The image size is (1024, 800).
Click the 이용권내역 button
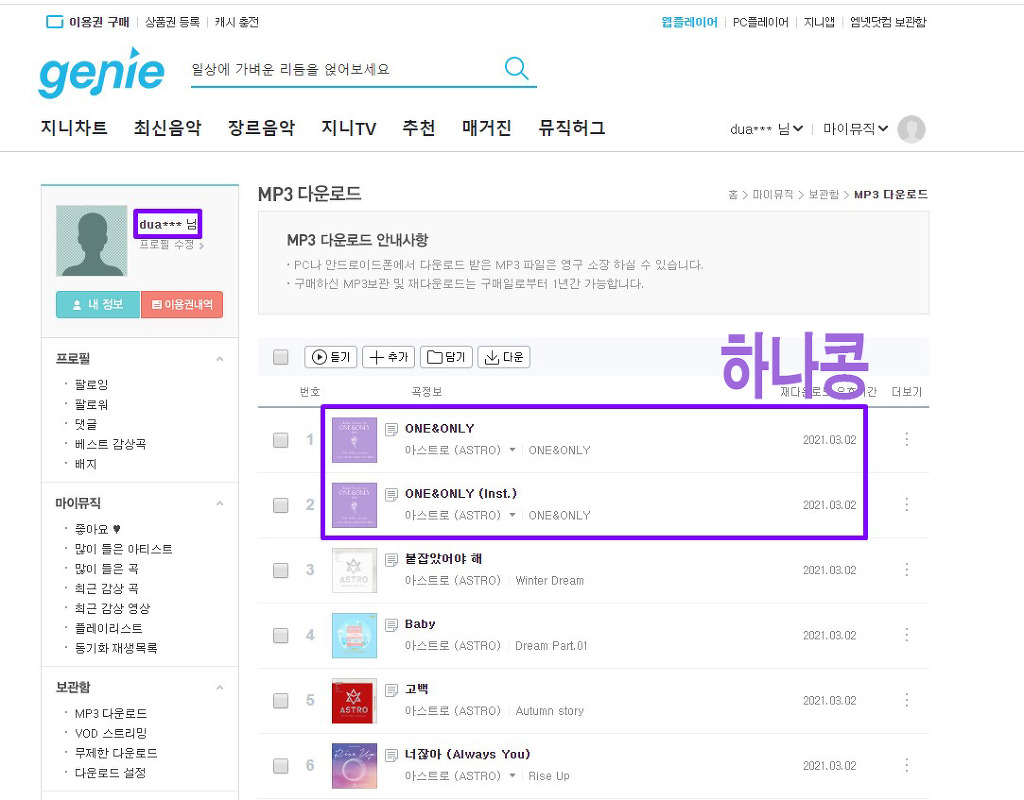tap(182, 304)
